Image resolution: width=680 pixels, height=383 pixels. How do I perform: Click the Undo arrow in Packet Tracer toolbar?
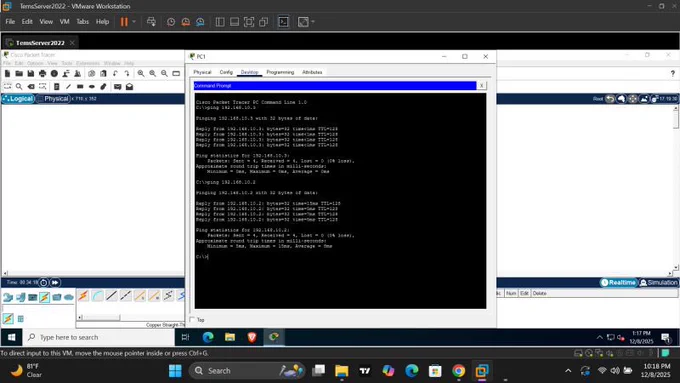(115, 74)
